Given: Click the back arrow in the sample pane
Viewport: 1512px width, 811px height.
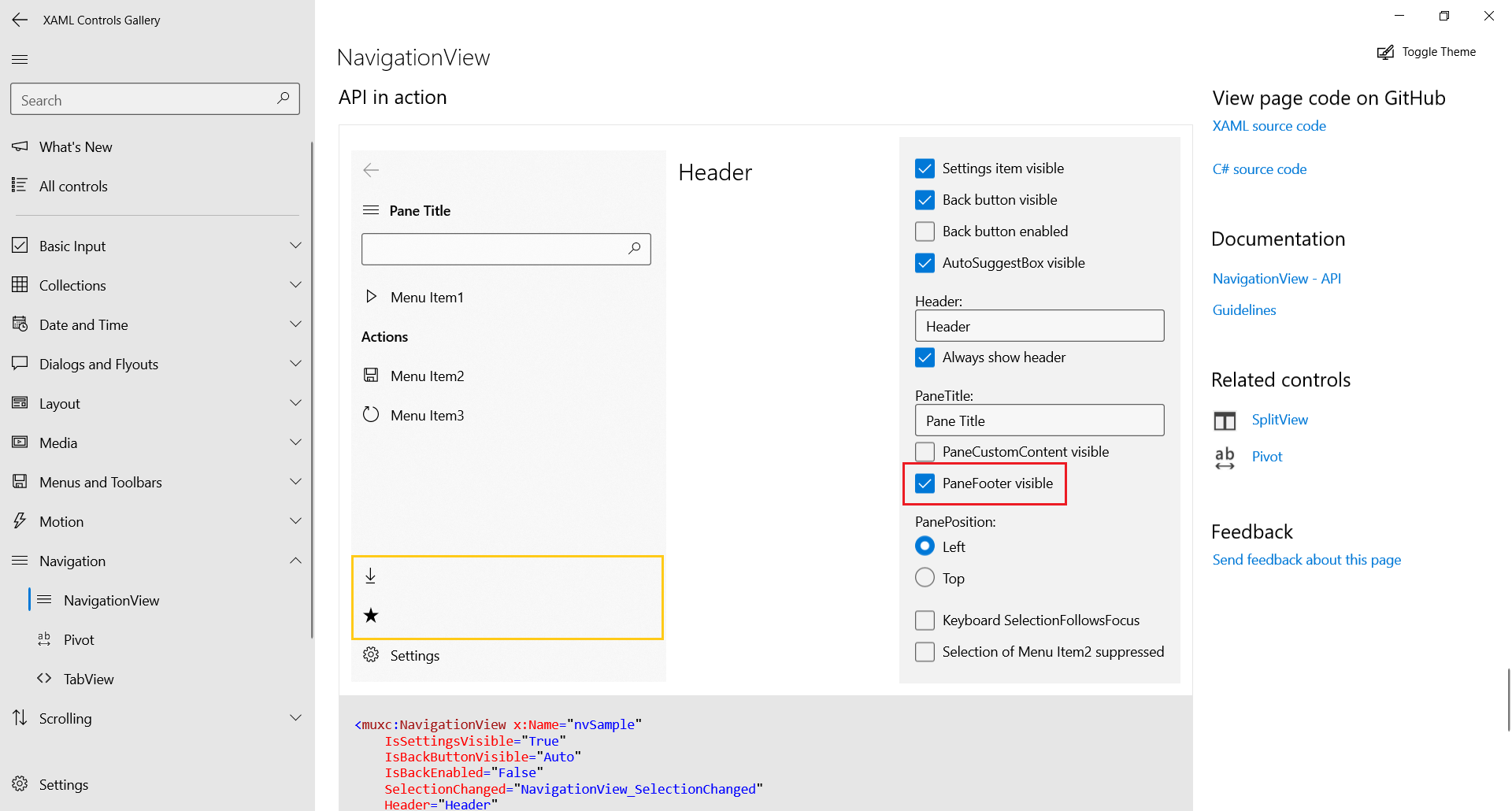Looking at the screenshot, I should pos(371,170).
